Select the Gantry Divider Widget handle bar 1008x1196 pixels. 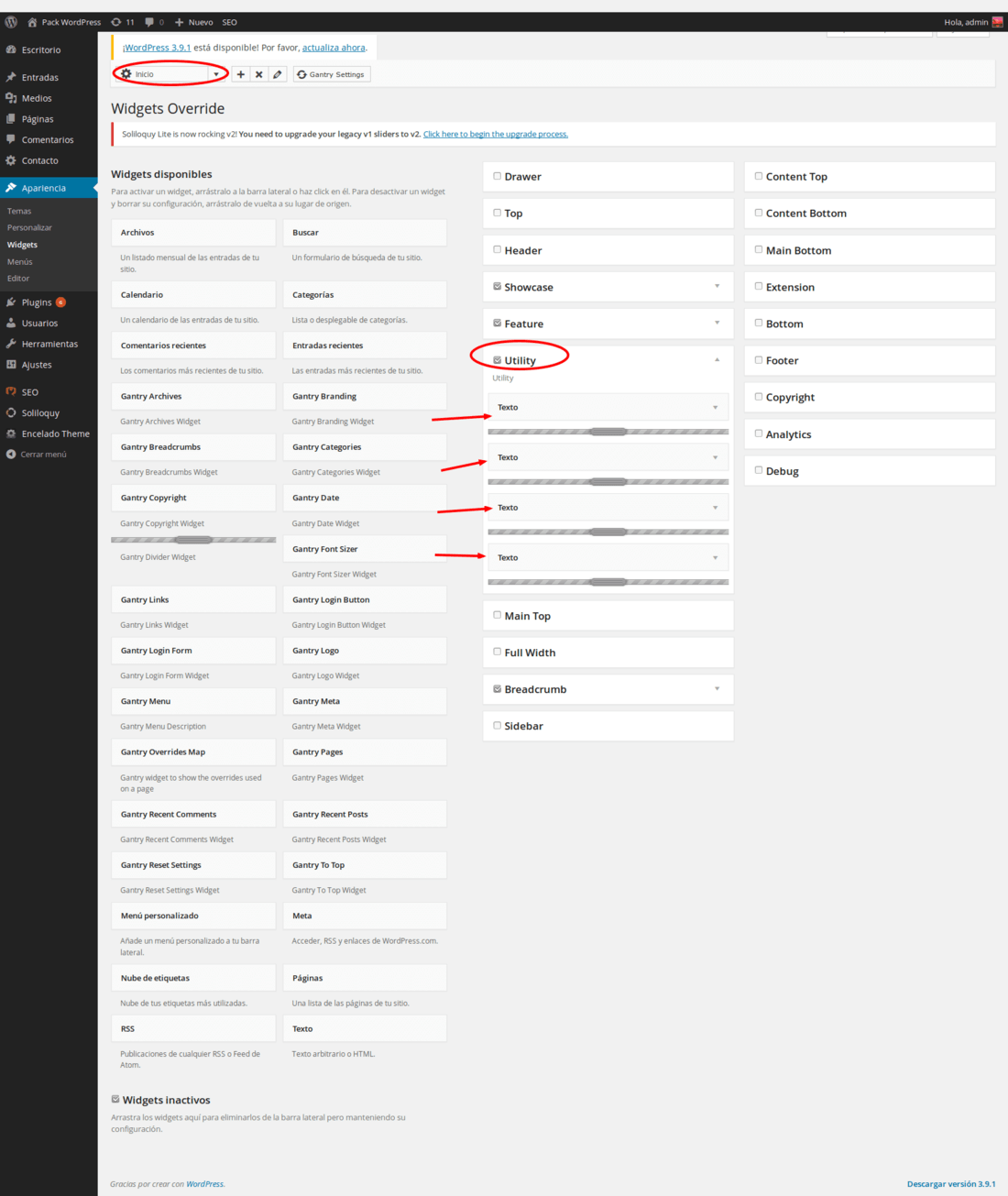tap(193, 540)
